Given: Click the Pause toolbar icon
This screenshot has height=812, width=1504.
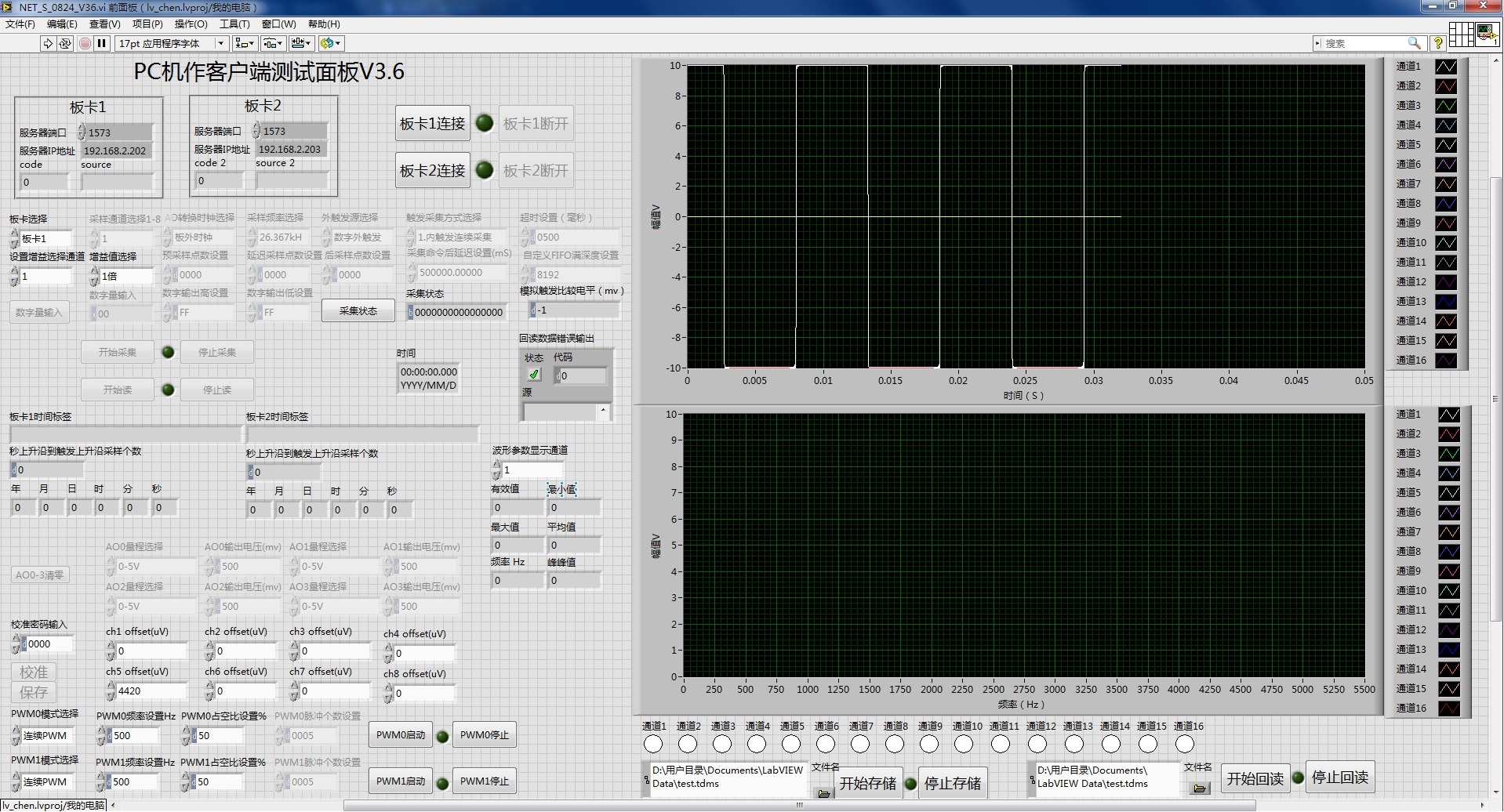Looking at the screenshot, I should pos(102,43).
